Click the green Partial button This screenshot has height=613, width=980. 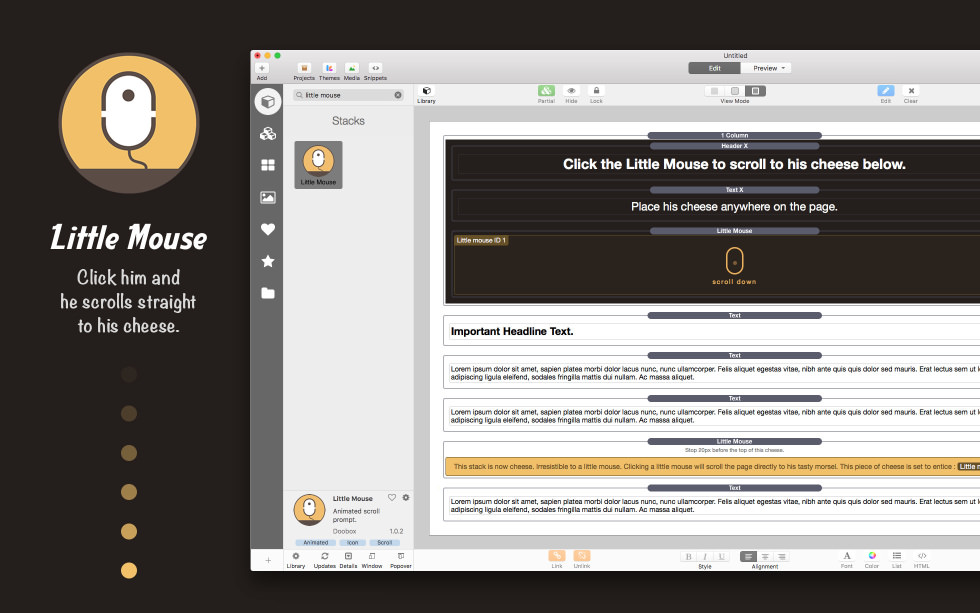pos(546,91)
